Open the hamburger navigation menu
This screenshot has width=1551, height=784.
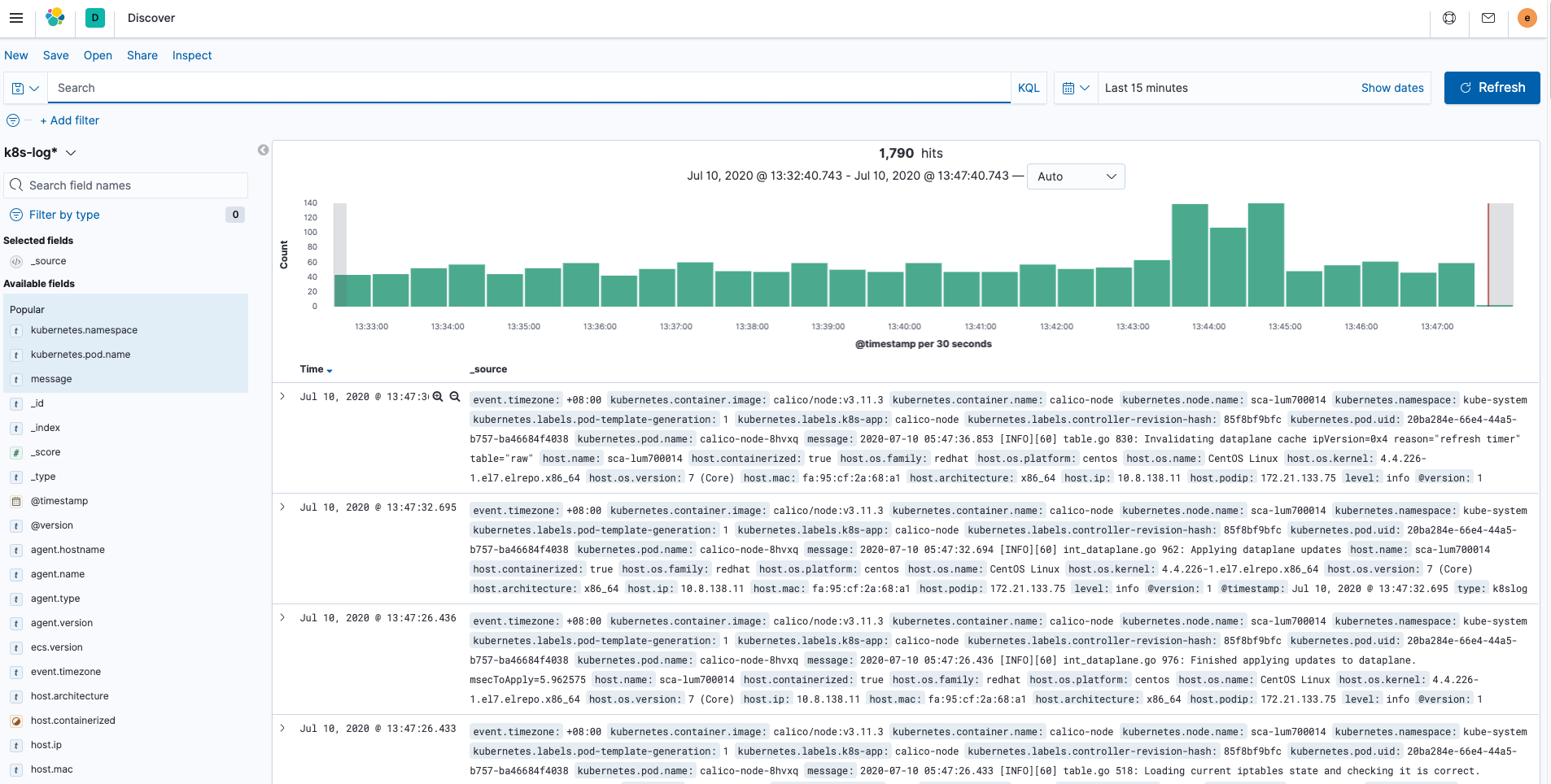pyautogui.click(x=16, y=18)
